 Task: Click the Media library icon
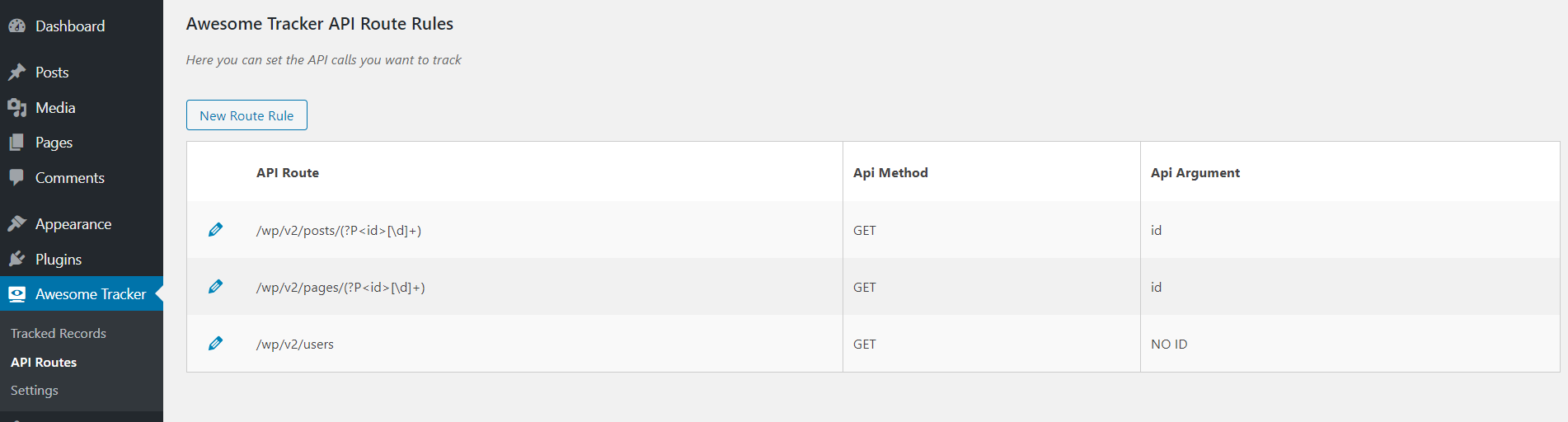click(x=16, y=108)
